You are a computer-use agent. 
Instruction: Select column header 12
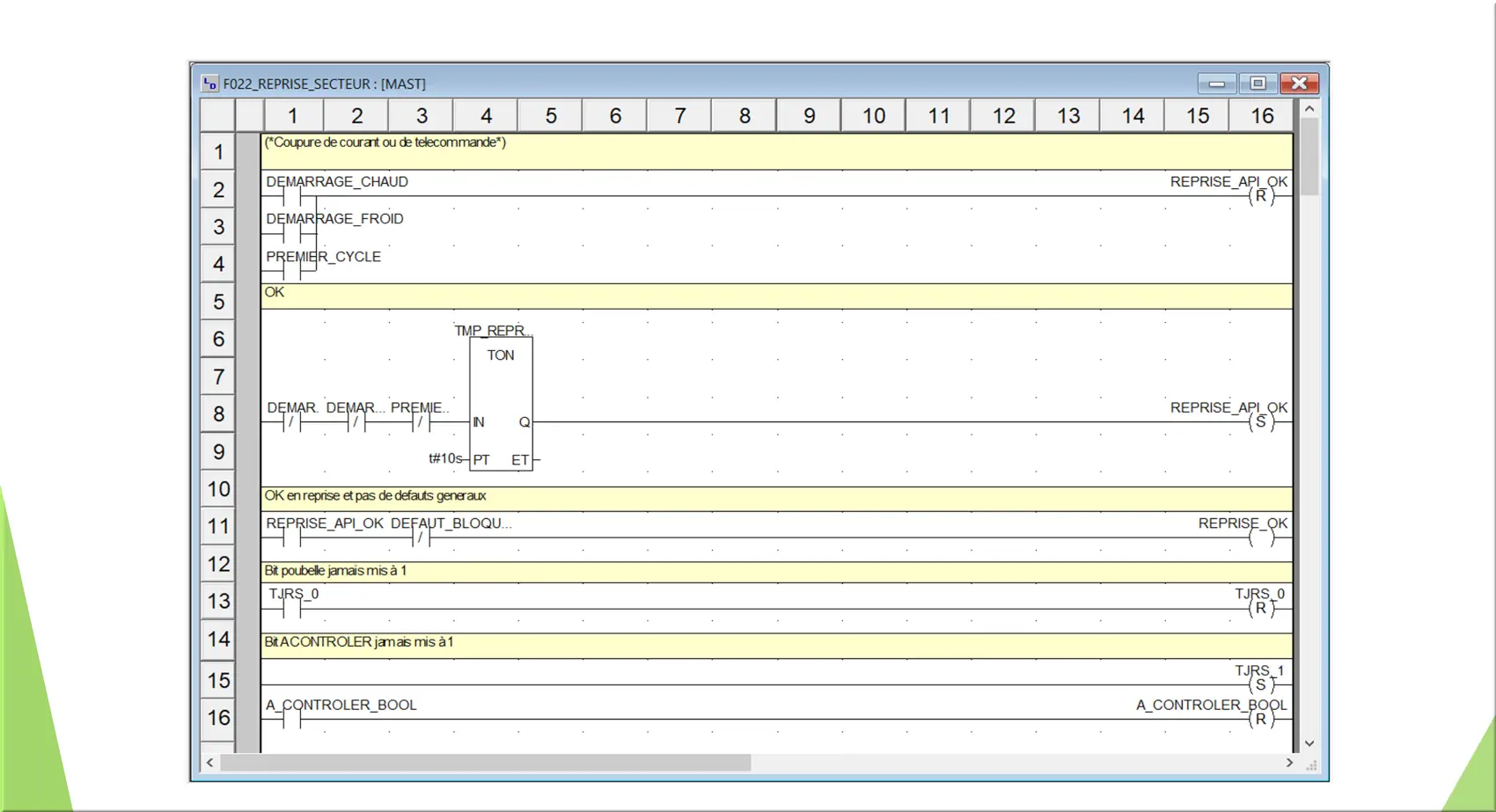(x=1003, y=115)
